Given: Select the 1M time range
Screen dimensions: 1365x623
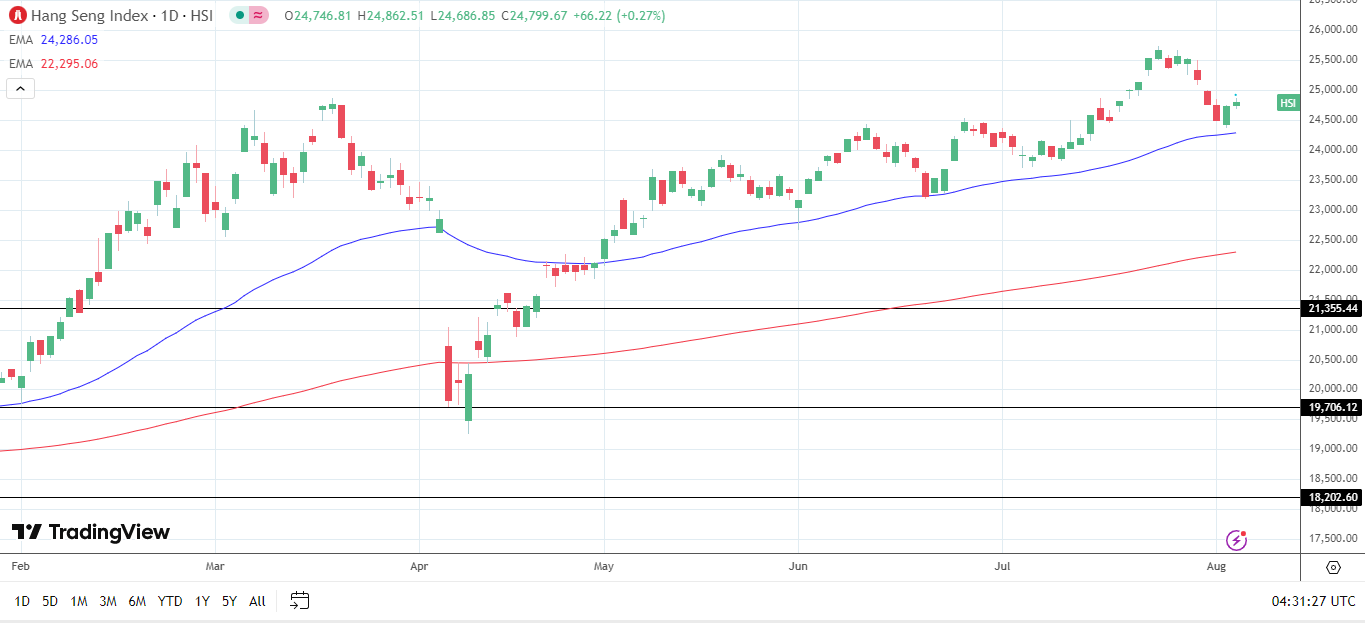Looking at the screenshot, I should pos(79,601).
